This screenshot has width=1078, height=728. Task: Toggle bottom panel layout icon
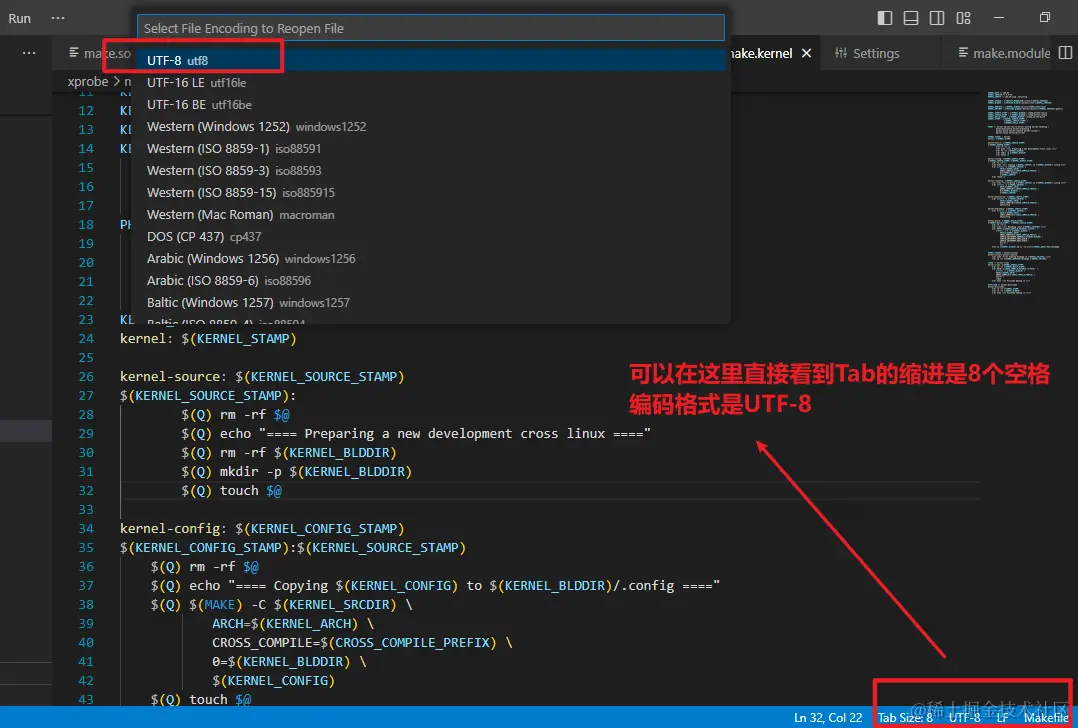click(911, 18)
